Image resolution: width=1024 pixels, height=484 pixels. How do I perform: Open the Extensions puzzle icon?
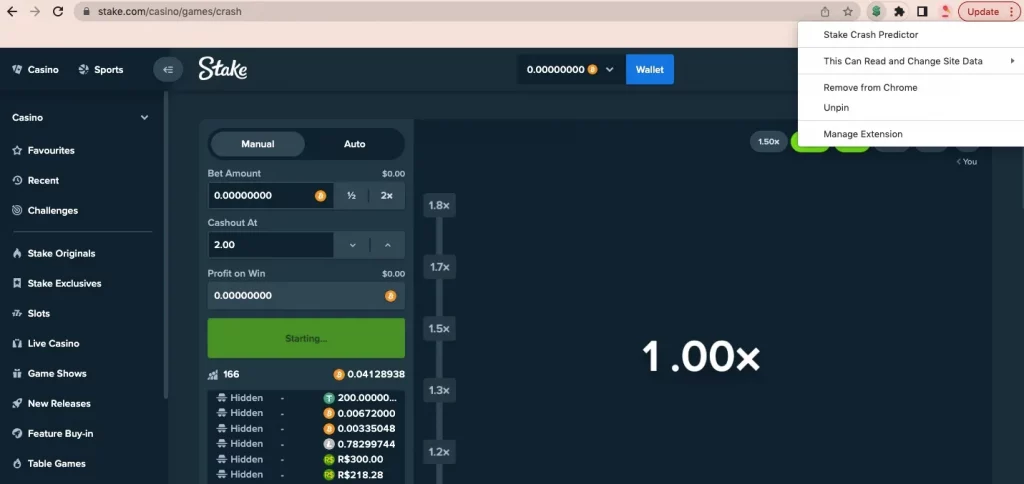899,12
